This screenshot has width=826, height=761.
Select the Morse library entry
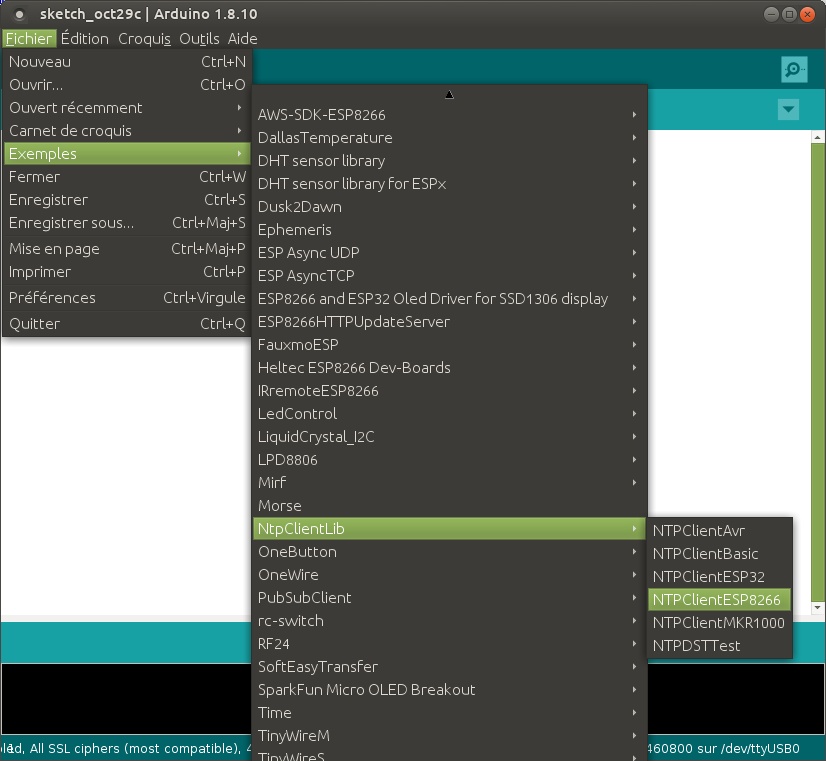[x=280, y=506]
